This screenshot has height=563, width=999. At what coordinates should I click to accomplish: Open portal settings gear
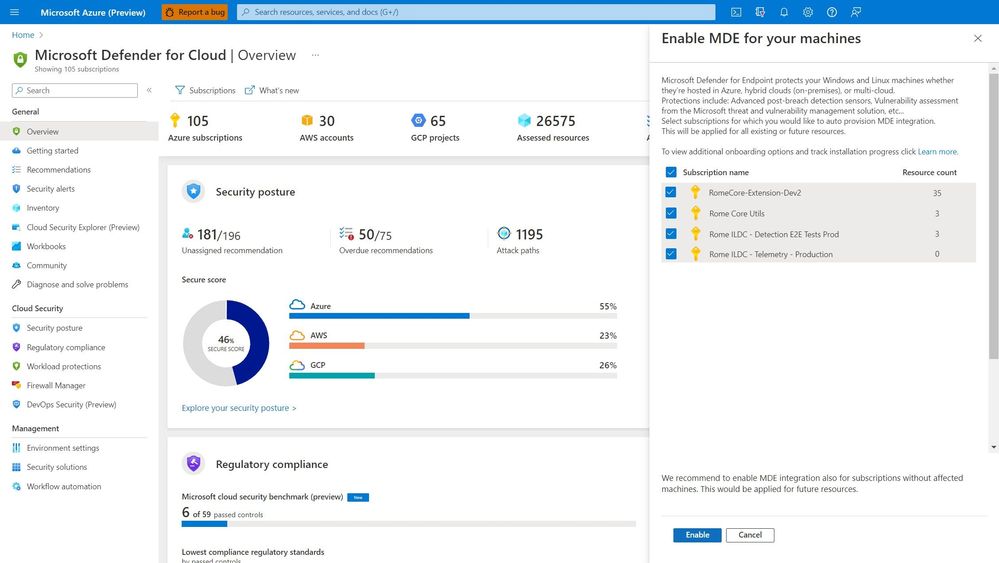tap(808, 12)
